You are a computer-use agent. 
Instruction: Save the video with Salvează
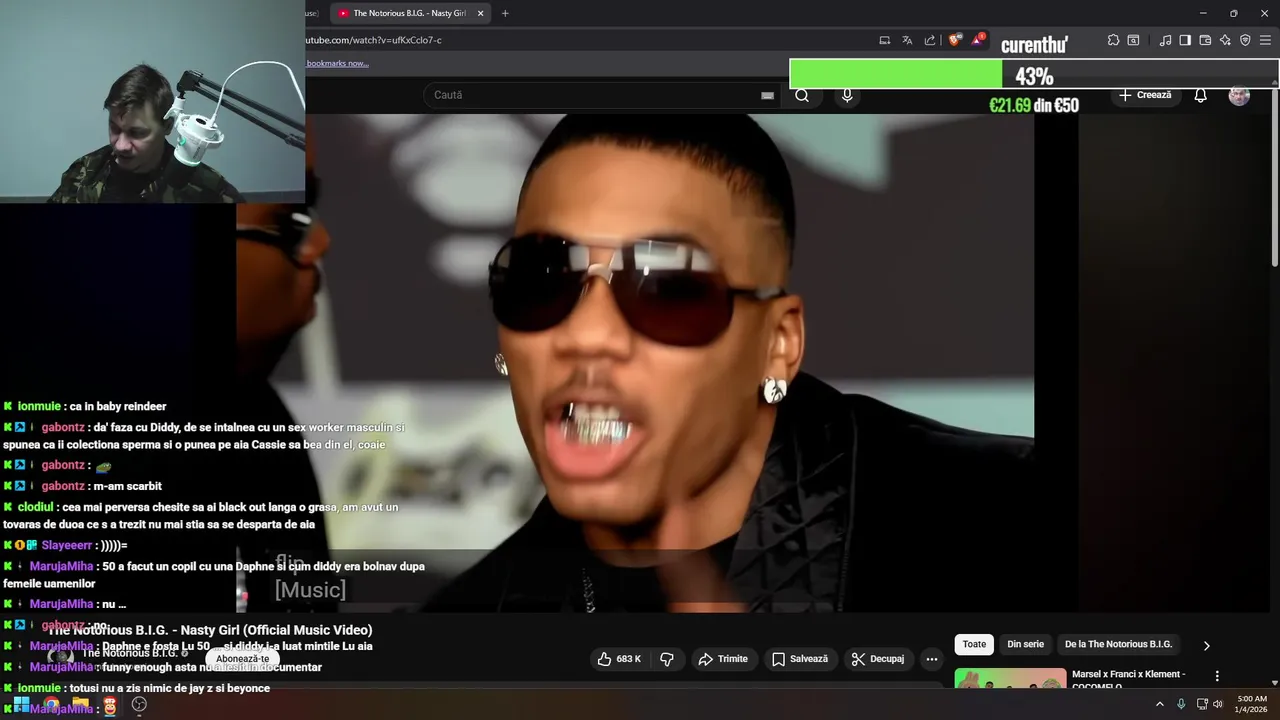pos(800,659)
